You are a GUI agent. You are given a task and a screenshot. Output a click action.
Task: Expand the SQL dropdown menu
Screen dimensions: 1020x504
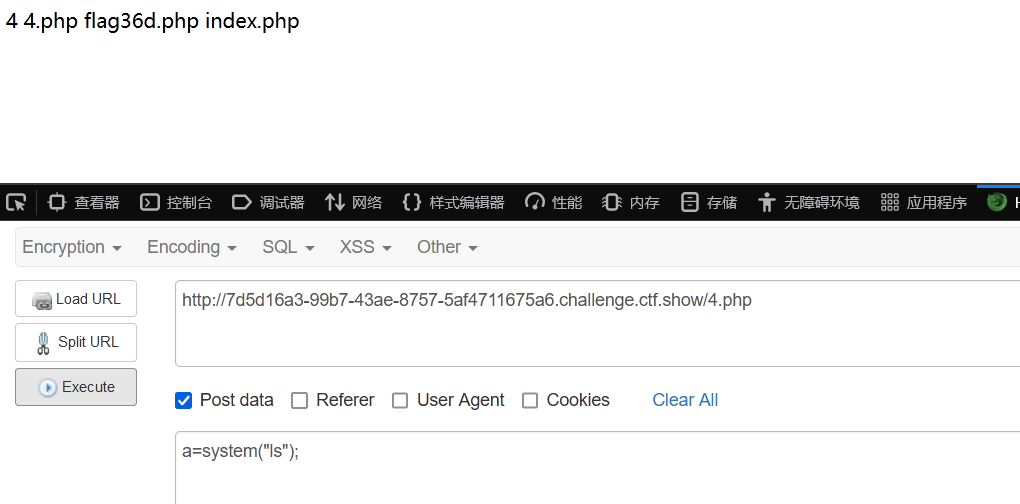[x=288, y=247]
